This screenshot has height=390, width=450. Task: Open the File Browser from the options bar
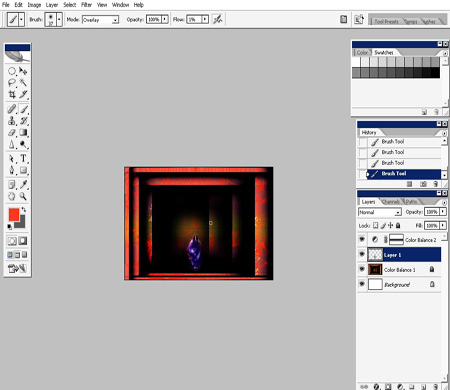[343, 19]
